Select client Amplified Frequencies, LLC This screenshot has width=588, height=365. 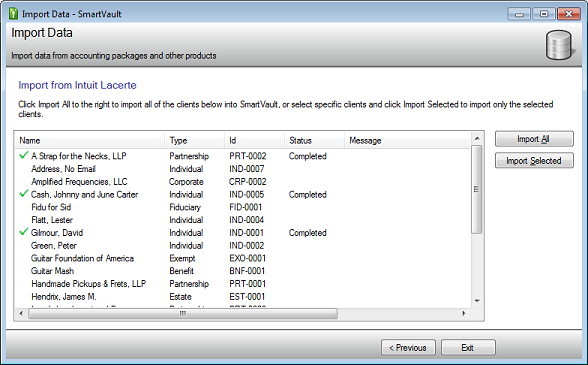point(79,182)
